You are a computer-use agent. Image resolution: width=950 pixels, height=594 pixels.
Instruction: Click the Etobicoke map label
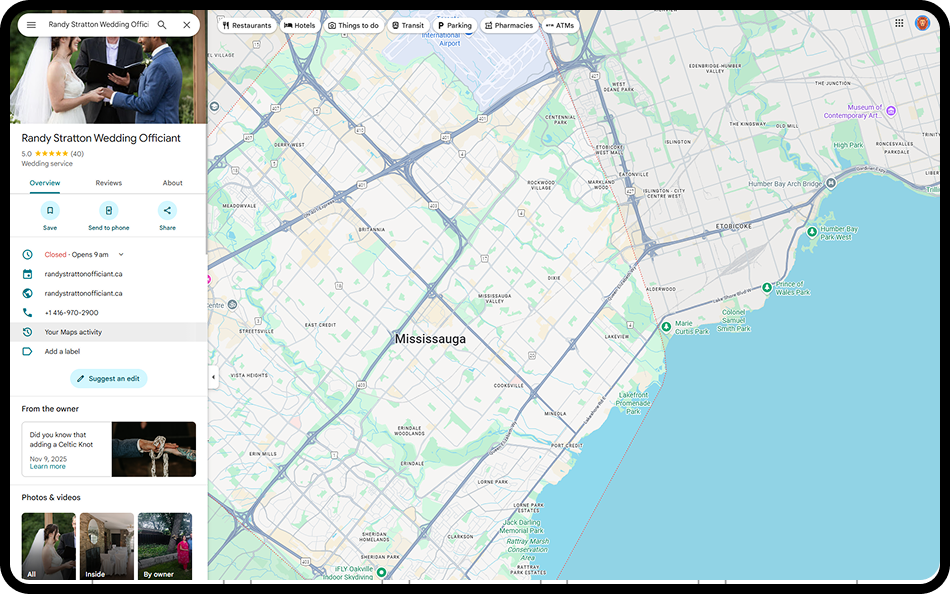[733, 226]
